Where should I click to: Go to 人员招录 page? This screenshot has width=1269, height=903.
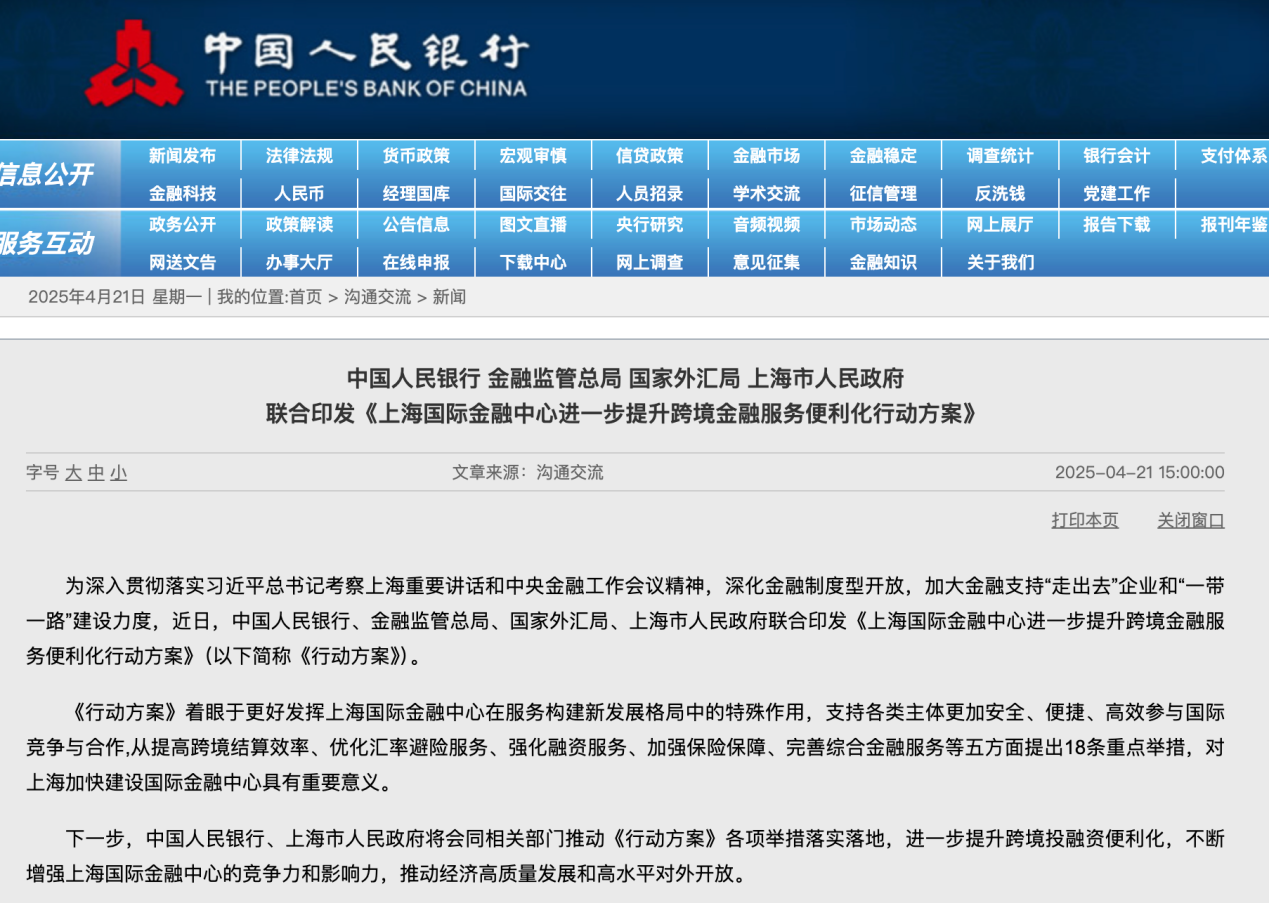(650, 193)
